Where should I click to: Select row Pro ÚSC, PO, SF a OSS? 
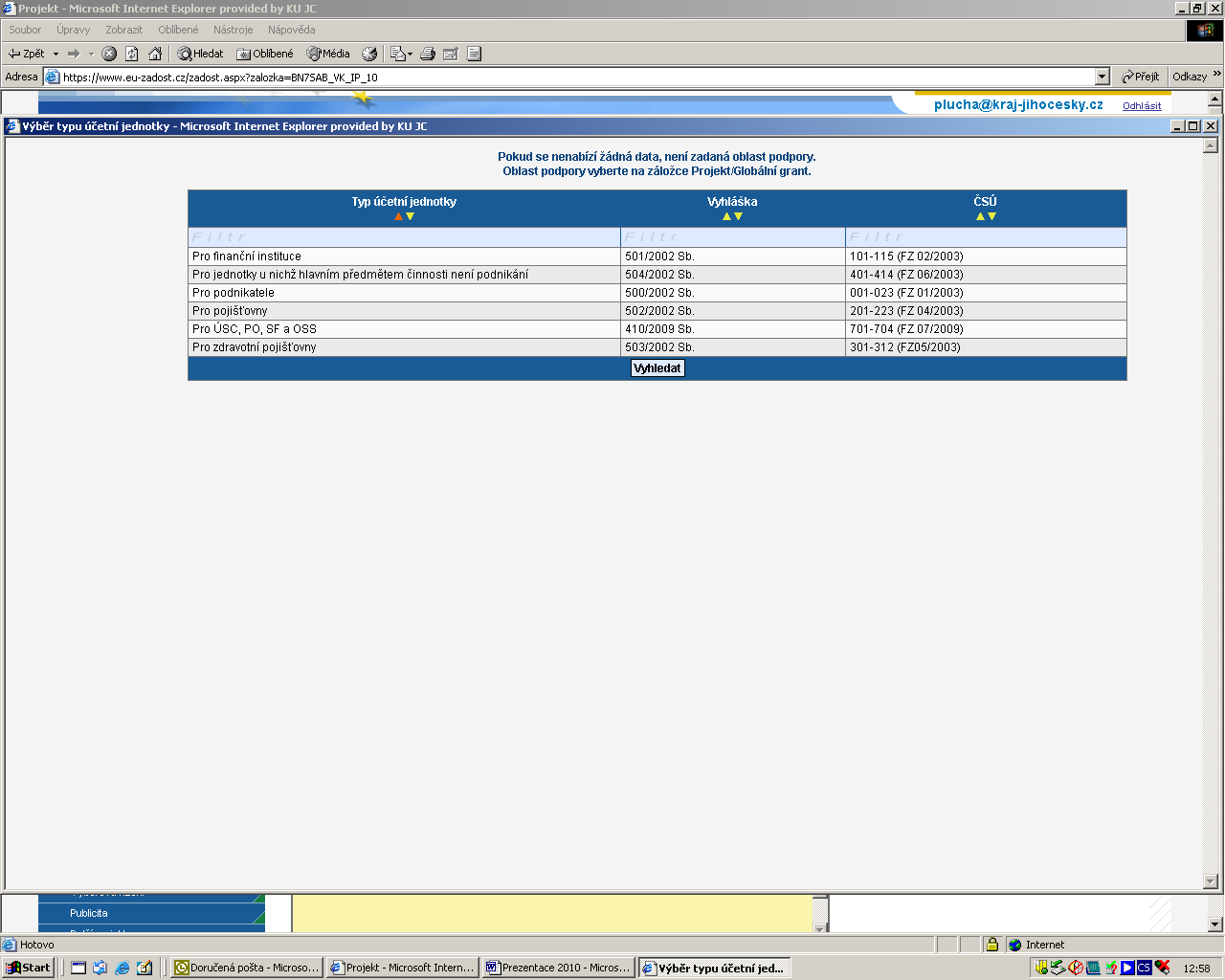click(657, 329)
